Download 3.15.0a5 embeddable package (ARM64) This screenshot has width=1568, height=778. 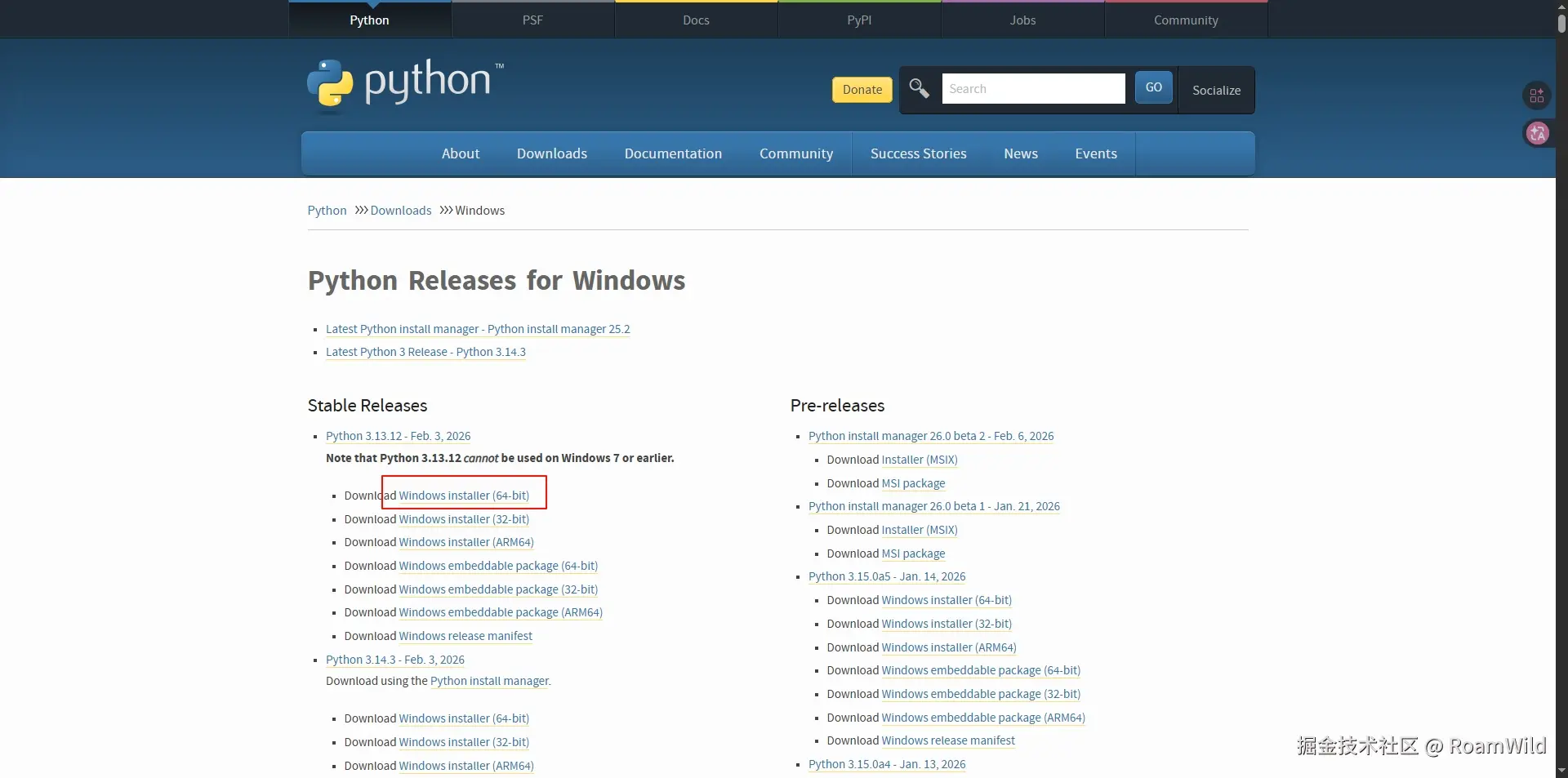pos(983,718)
